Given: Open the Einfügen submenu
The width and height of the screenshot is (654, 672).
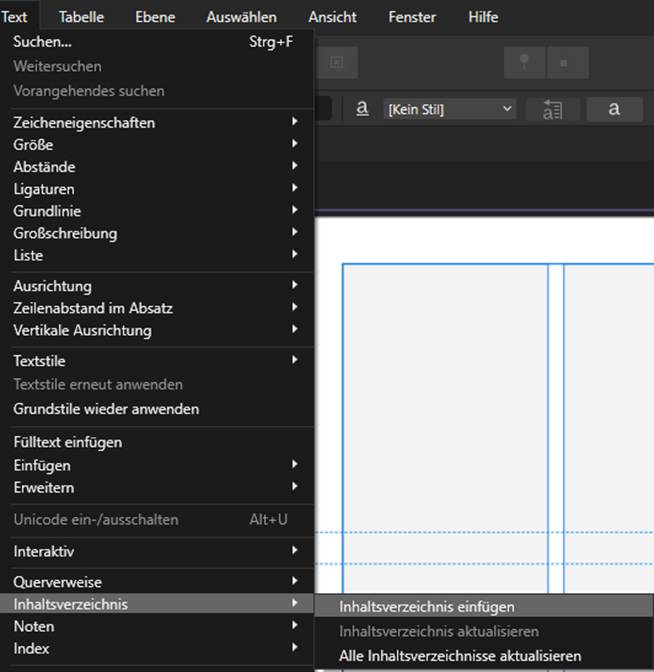Looking at the screenshot, I should point(157,465).
